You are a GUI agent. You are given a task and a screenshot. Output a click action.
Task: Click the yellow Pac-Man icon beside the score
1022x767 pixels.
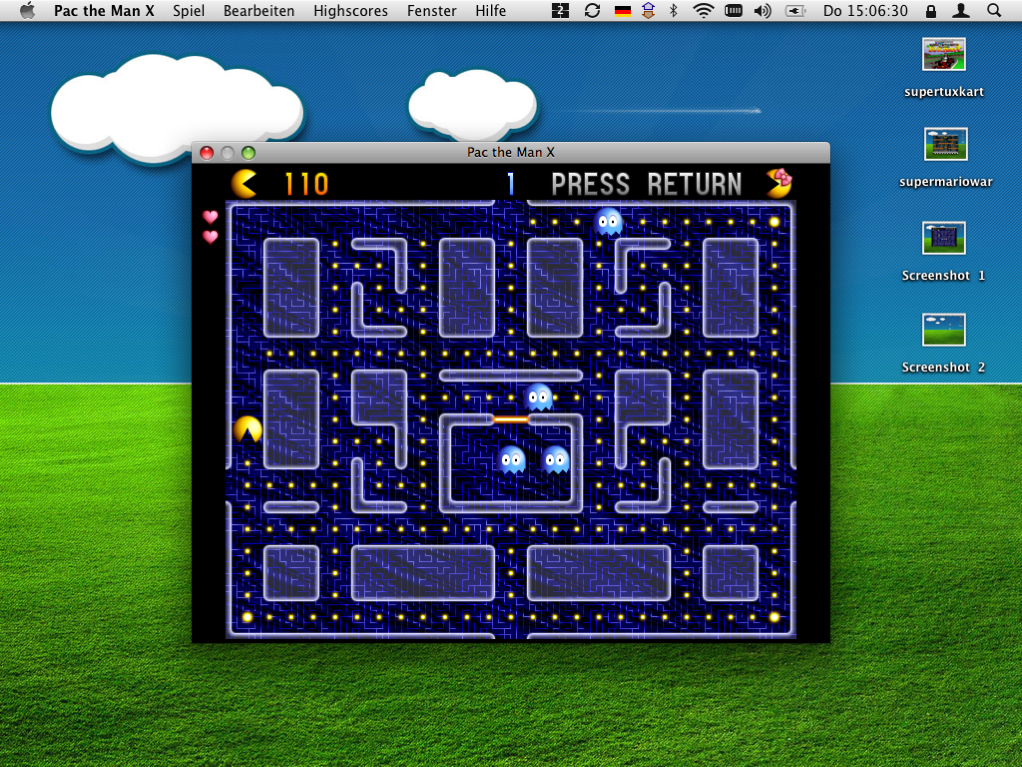point(244,184)
